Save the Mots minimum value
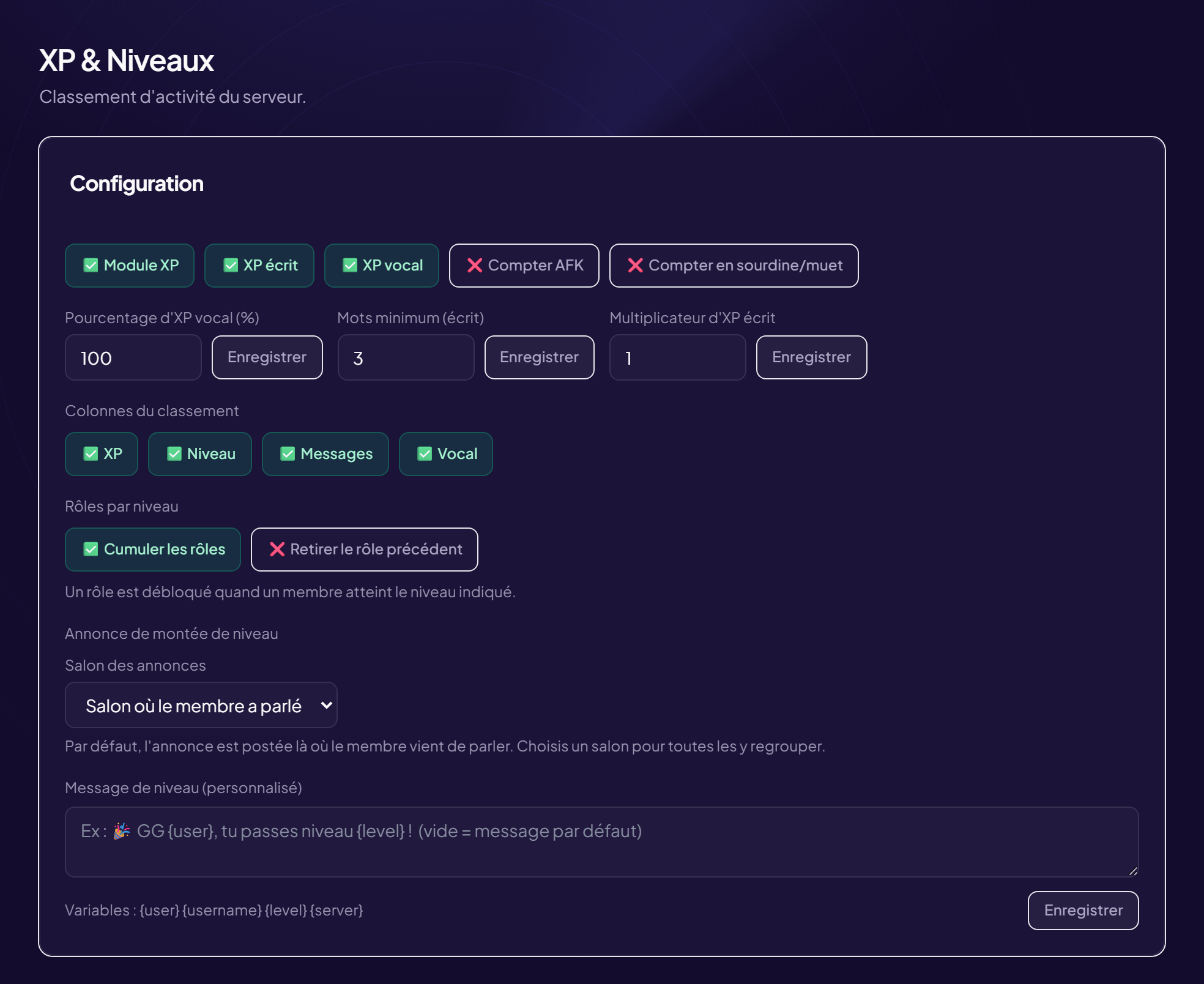 tap(540, 357)
